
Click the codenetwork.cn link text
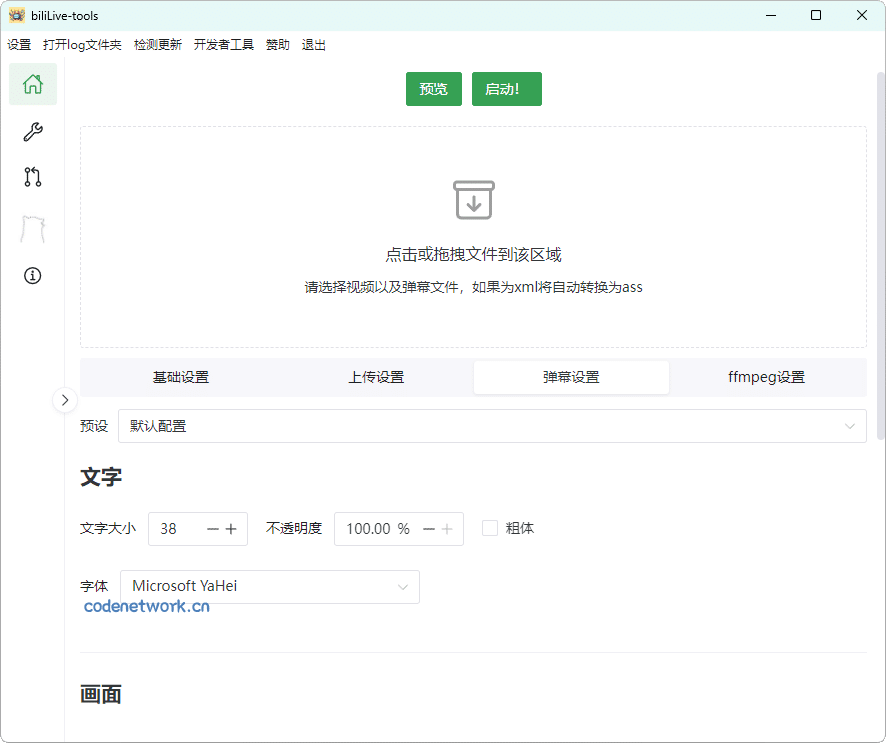pos(146,604)
